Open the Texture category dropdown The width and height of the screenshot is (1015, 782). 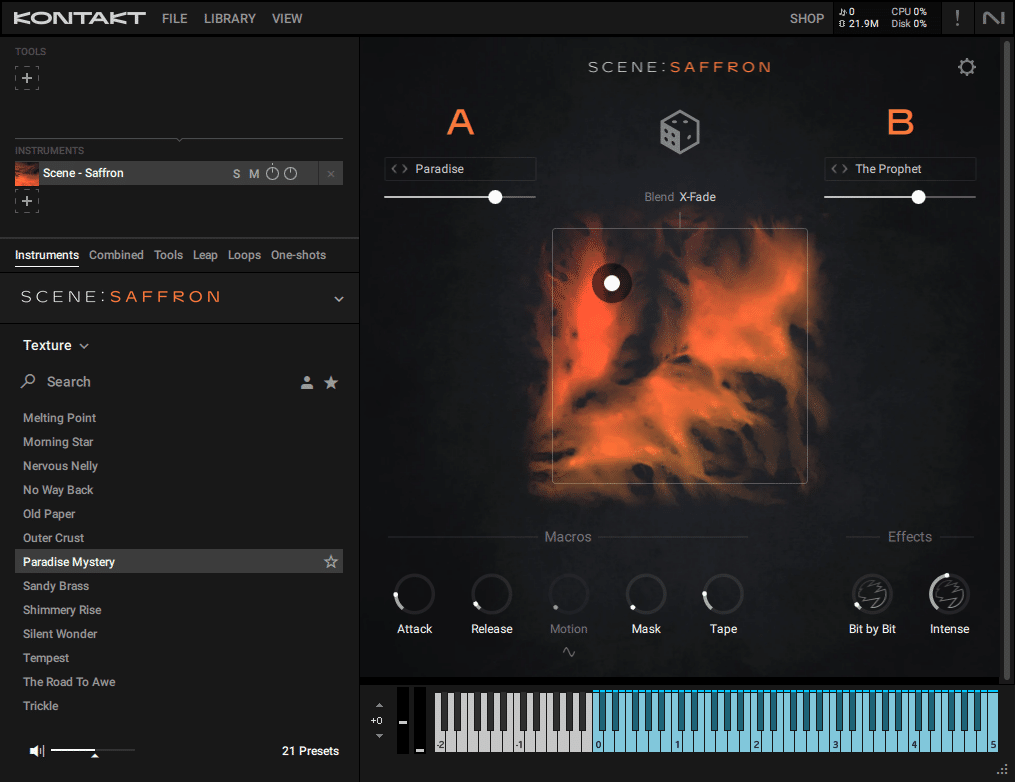(56, 346)
